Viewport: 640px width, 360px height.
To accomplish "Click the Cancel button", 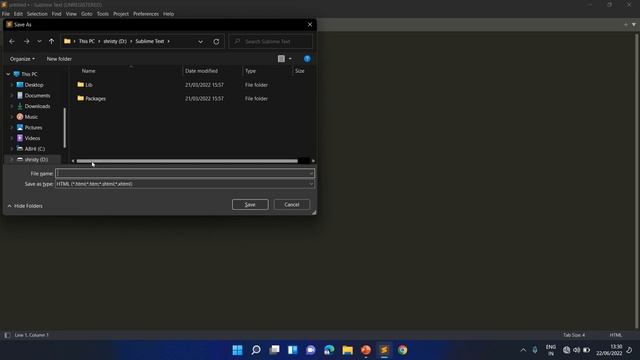I will [292, 204].
